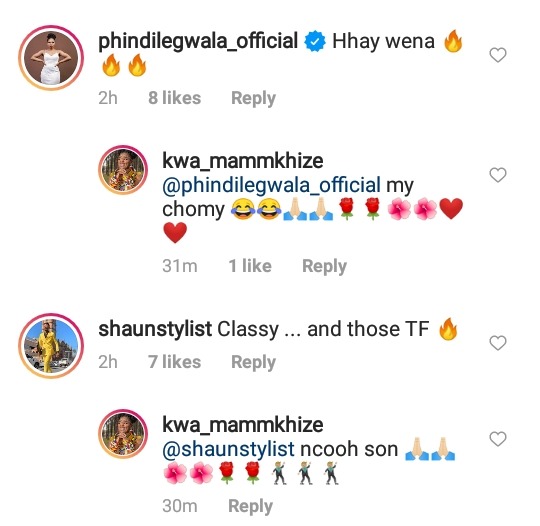This screenshot has width=540, height=526.
Task: View the 1 like on kwa_mammkhize's reply
Action: coord(250,266)
